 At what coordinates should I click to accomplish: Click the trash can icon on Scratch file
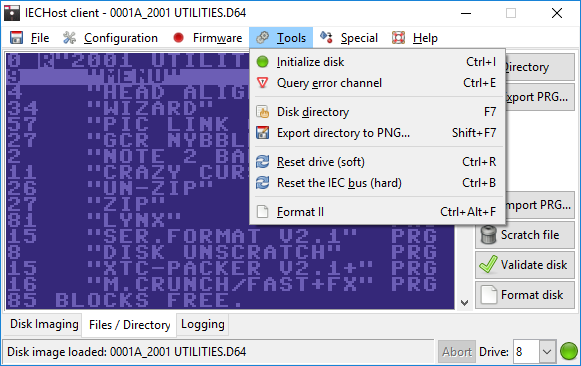tap(488, 235)
